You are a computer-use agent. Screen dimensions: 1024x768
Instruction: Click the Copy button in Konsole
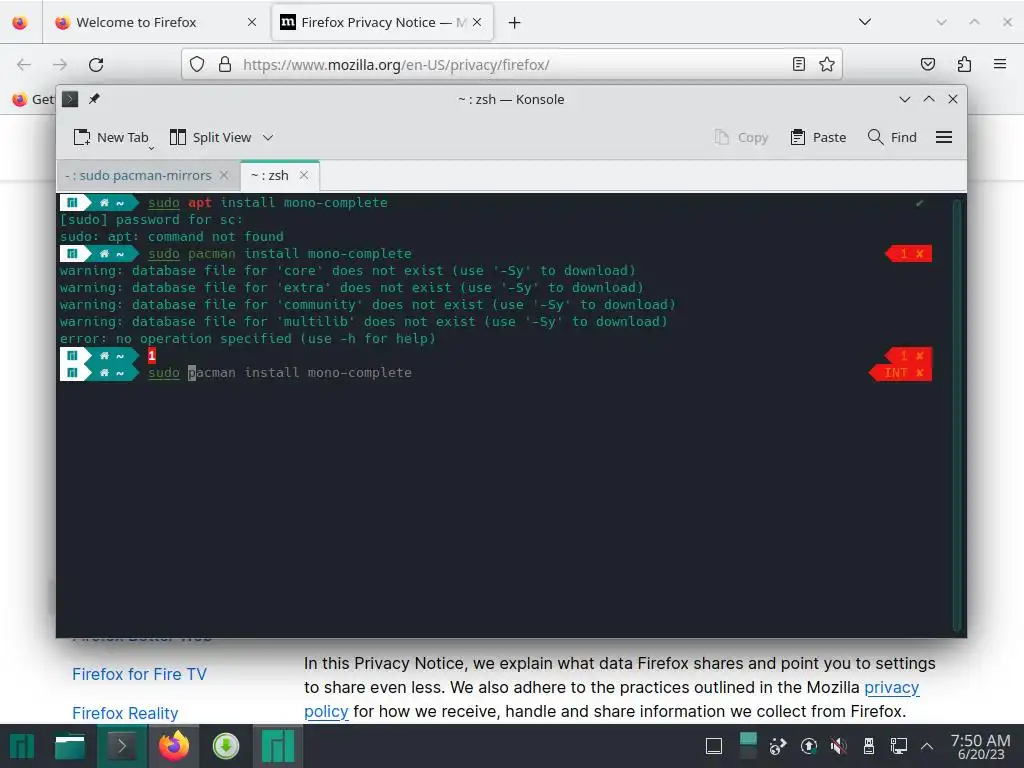coord(741,137)
